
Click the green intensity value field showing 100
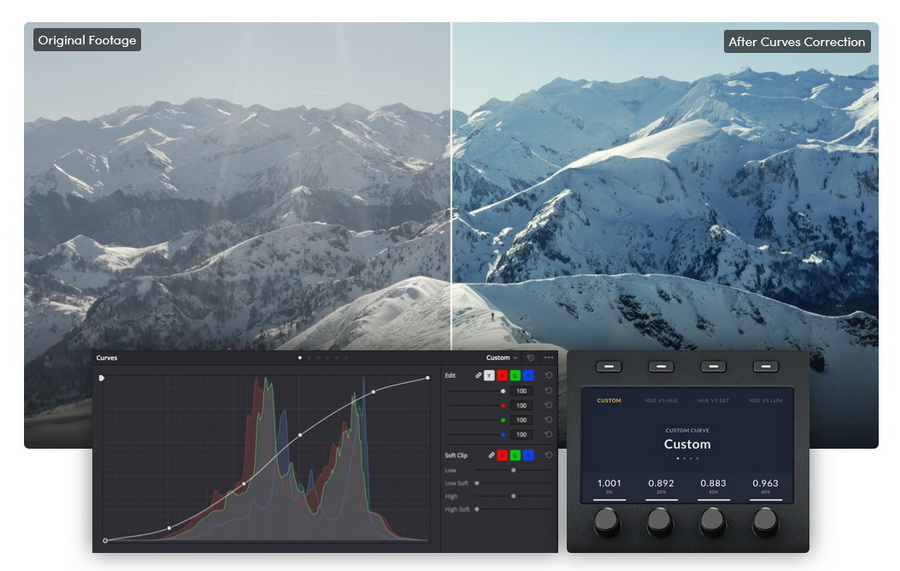pos(521,420)
